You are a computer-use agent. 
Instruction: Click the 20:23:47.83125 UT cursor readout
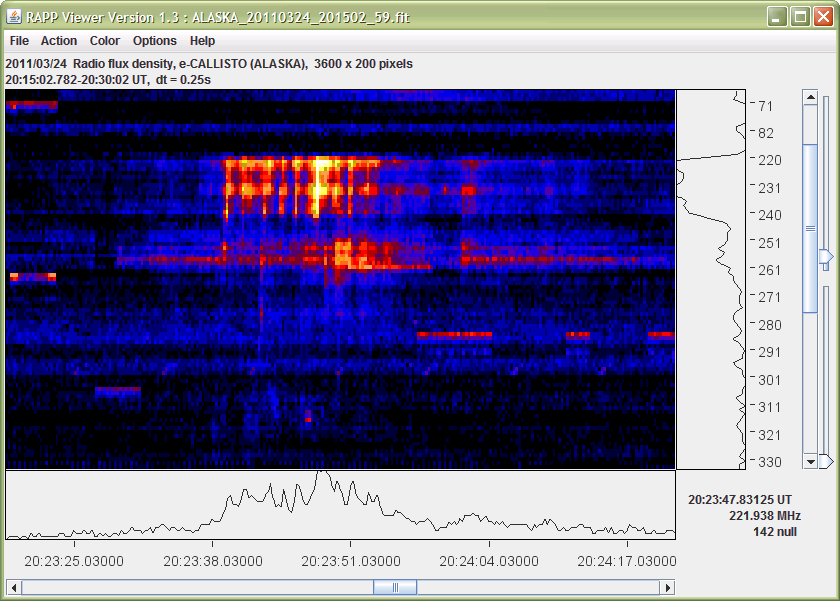pyautogui.click(x=740, y=500)
